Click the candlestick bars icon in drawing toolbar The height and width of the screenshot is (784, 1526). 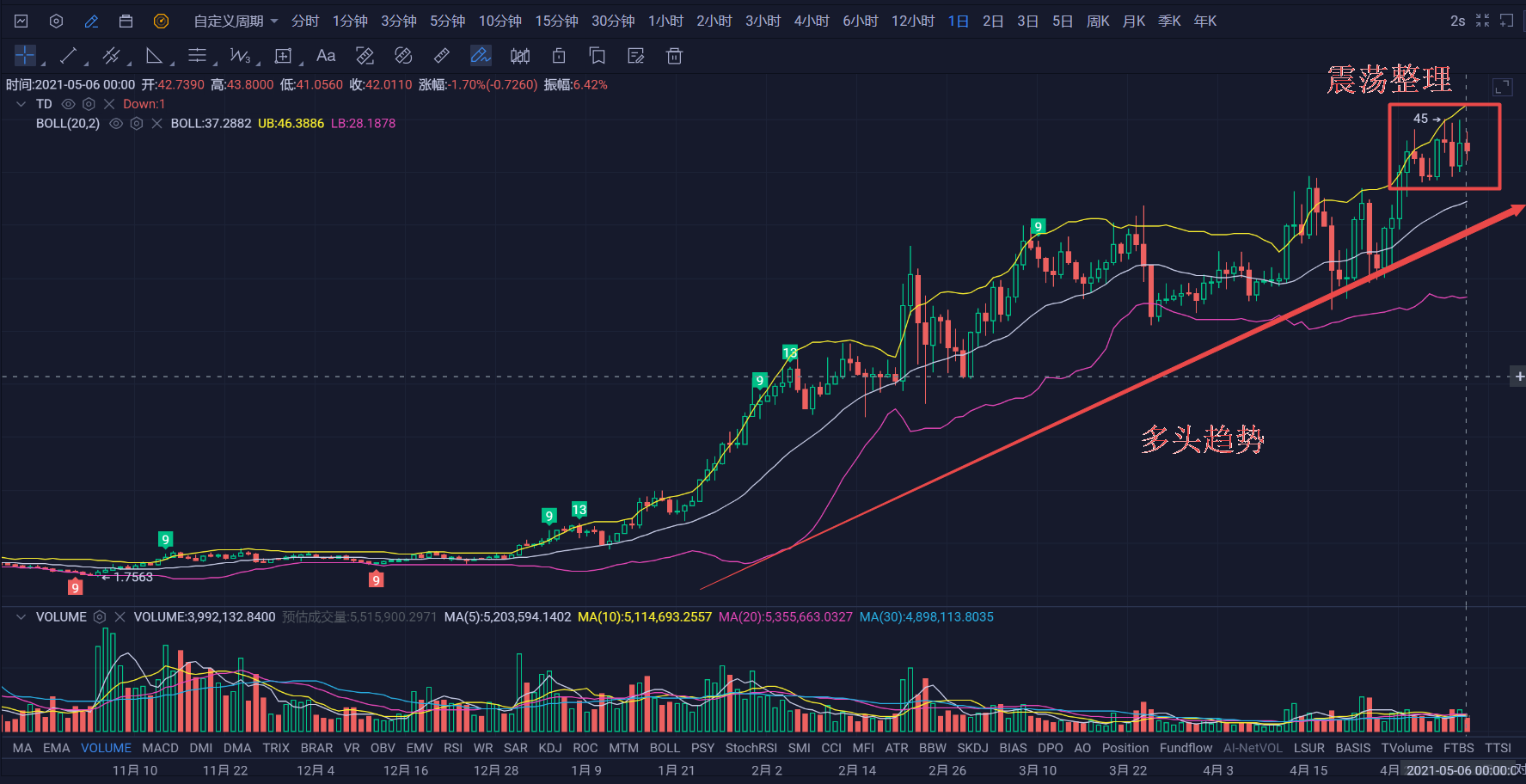(520, 56)
